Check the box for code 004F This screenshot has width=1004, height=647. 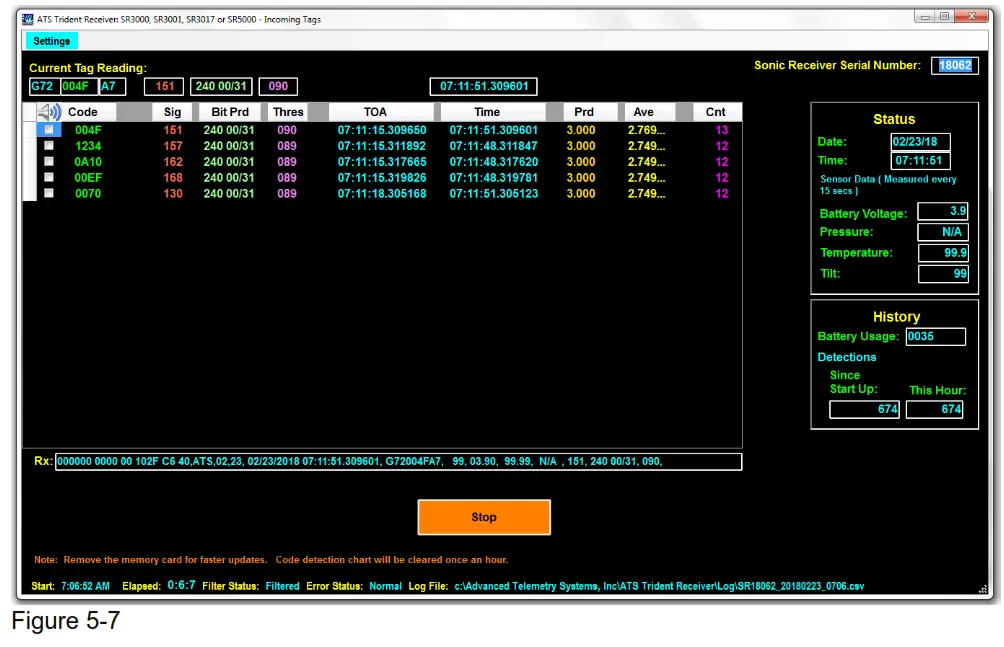49,130
